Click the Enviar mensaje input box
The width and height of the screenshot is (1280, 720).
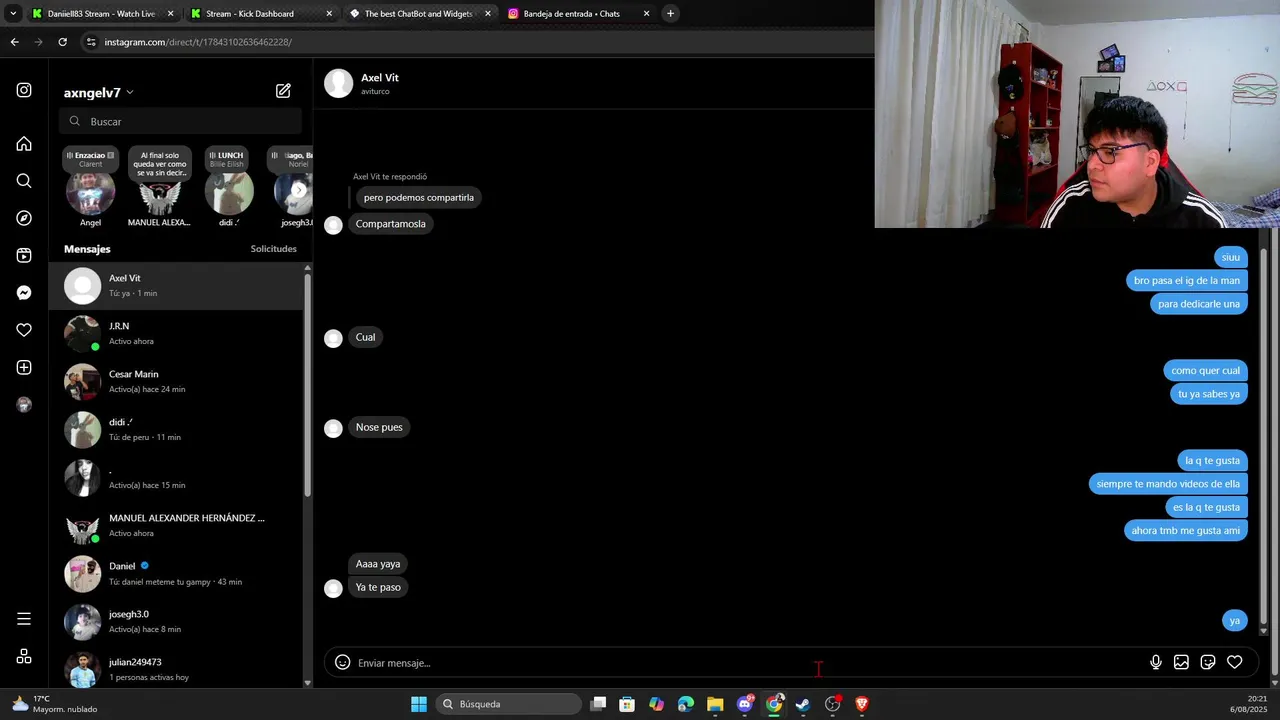[750, 663]
